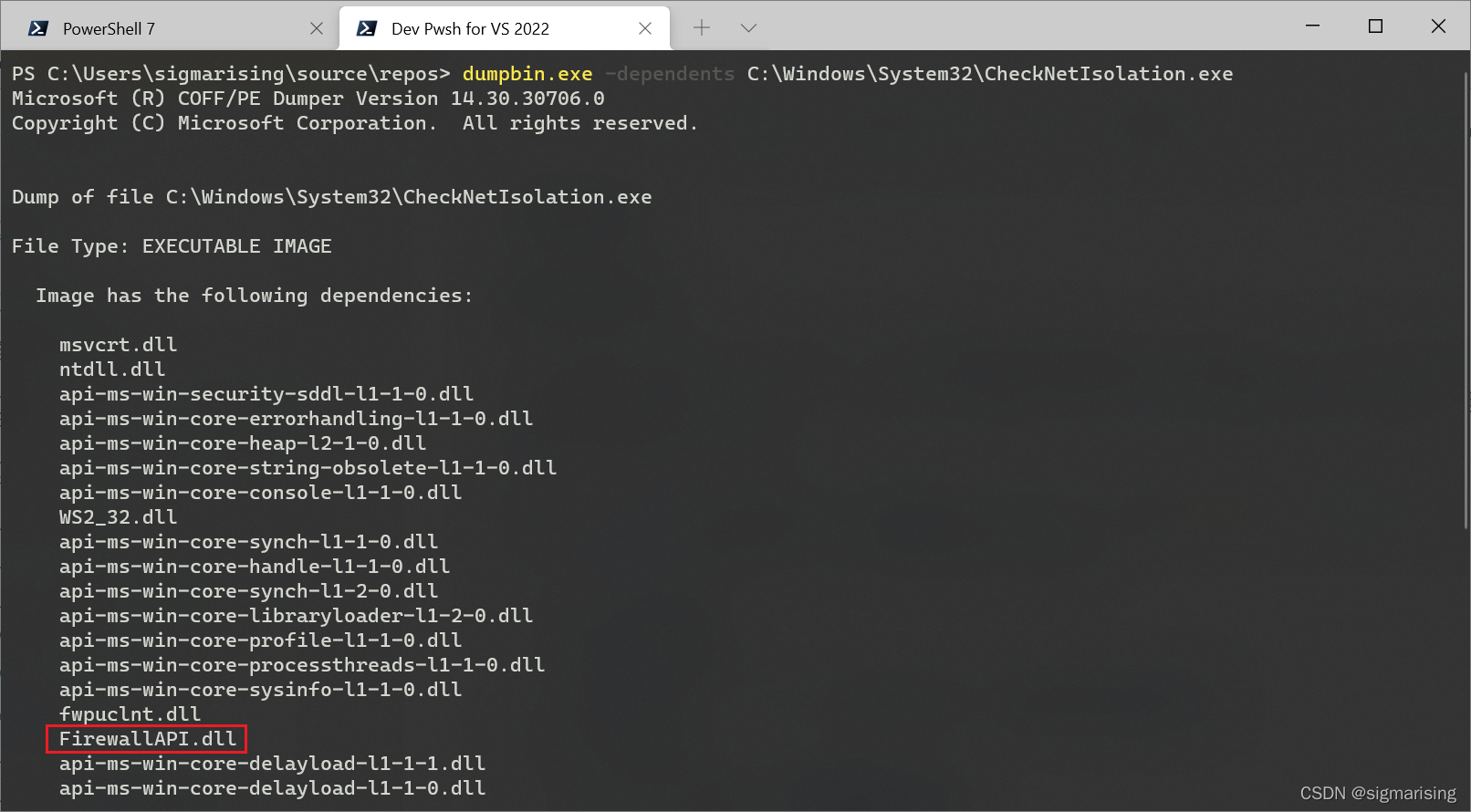Click api-ms-win-core-heap-l2-1-0.dll entry
The width and height of the screenshot is (1471, 812).
[243, 443]
